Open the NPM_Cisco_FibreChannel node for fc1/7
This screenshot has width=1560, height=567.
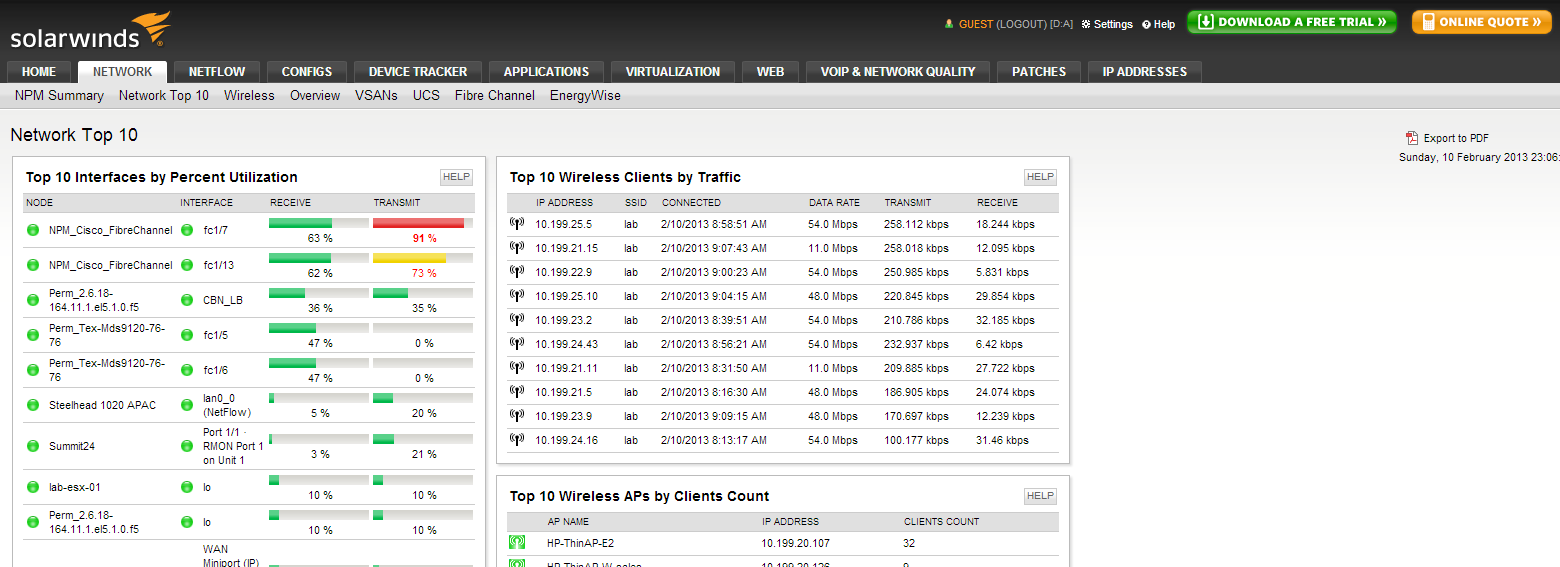pyautogui.click(x=111, y=230)
